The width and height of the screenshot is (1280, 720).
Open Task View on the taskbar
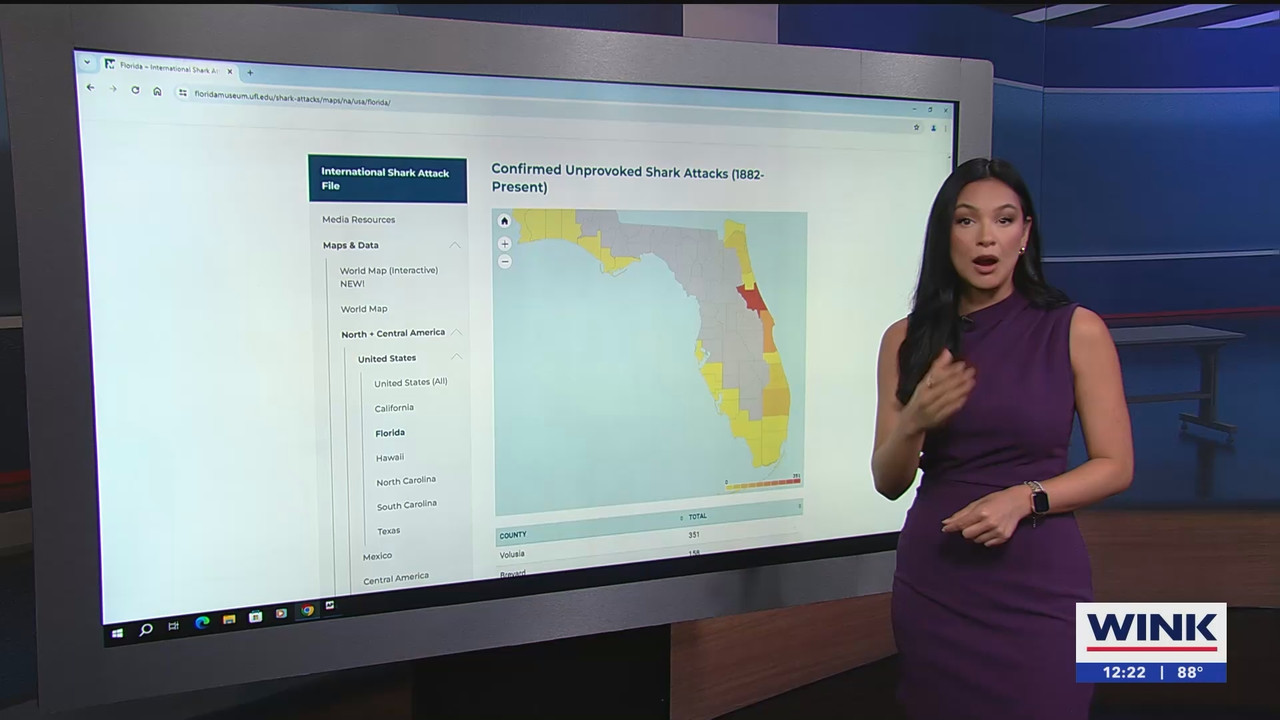(173, 626)
